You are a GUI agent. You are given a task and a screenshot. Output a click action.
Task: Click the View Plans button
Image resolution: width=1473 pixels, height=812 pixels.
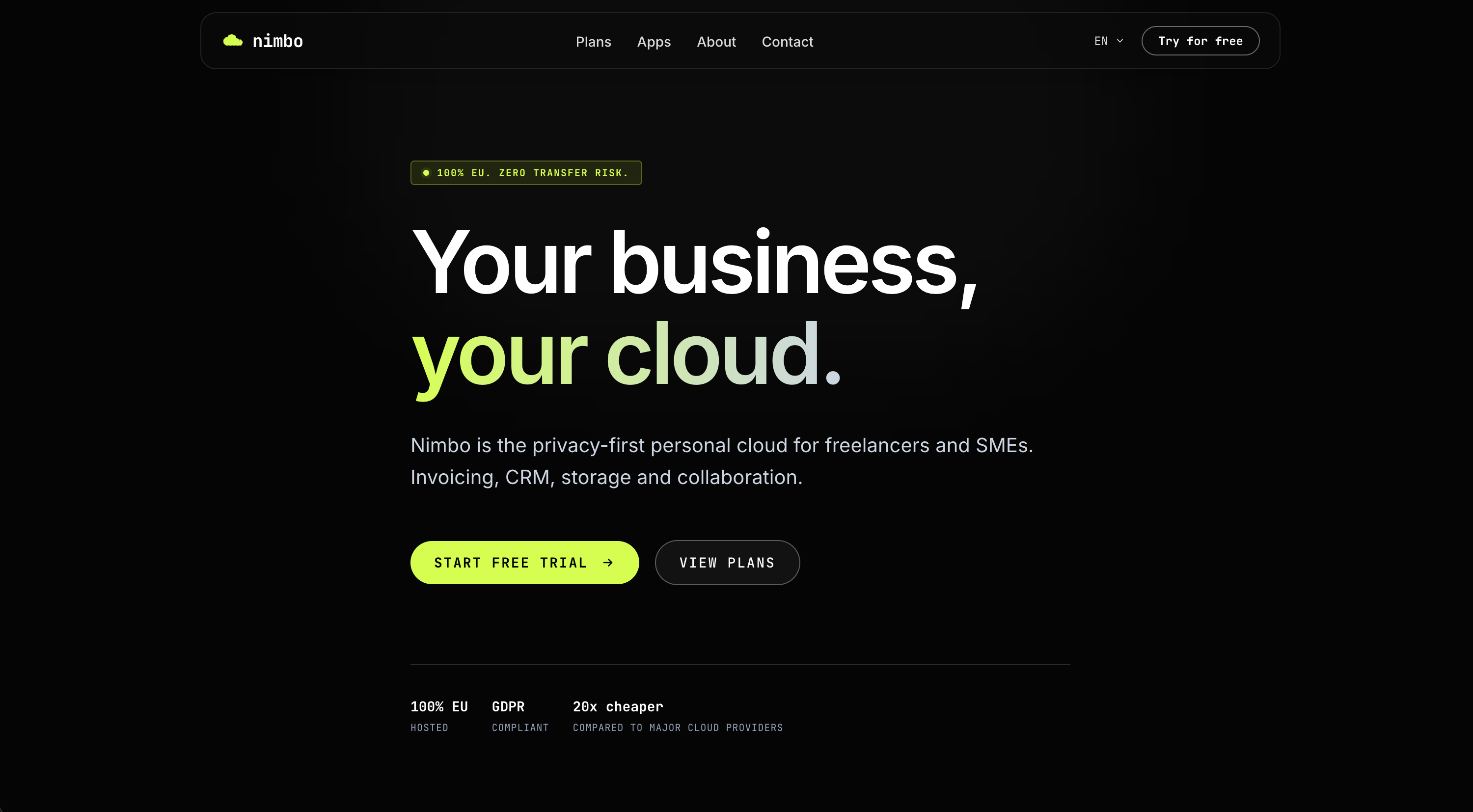[x=727, y=563]
